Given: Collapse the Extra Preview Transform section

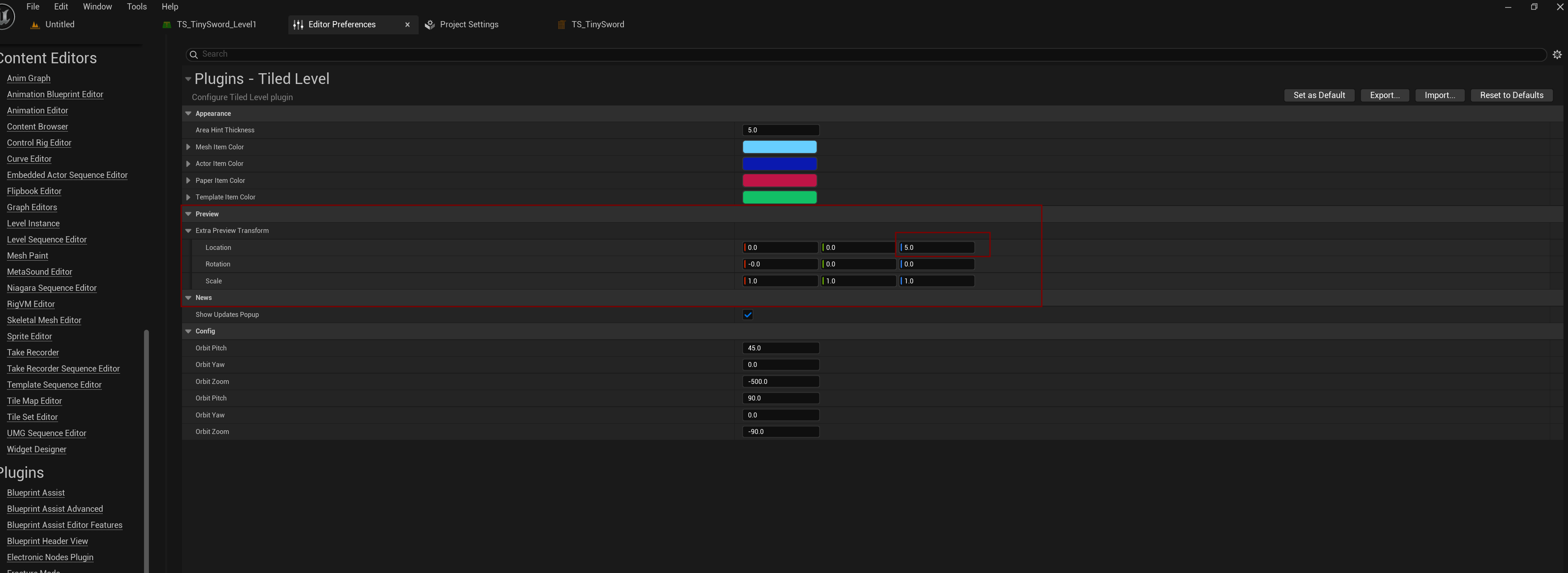Looking at the screenshot, I should [188, 231].
